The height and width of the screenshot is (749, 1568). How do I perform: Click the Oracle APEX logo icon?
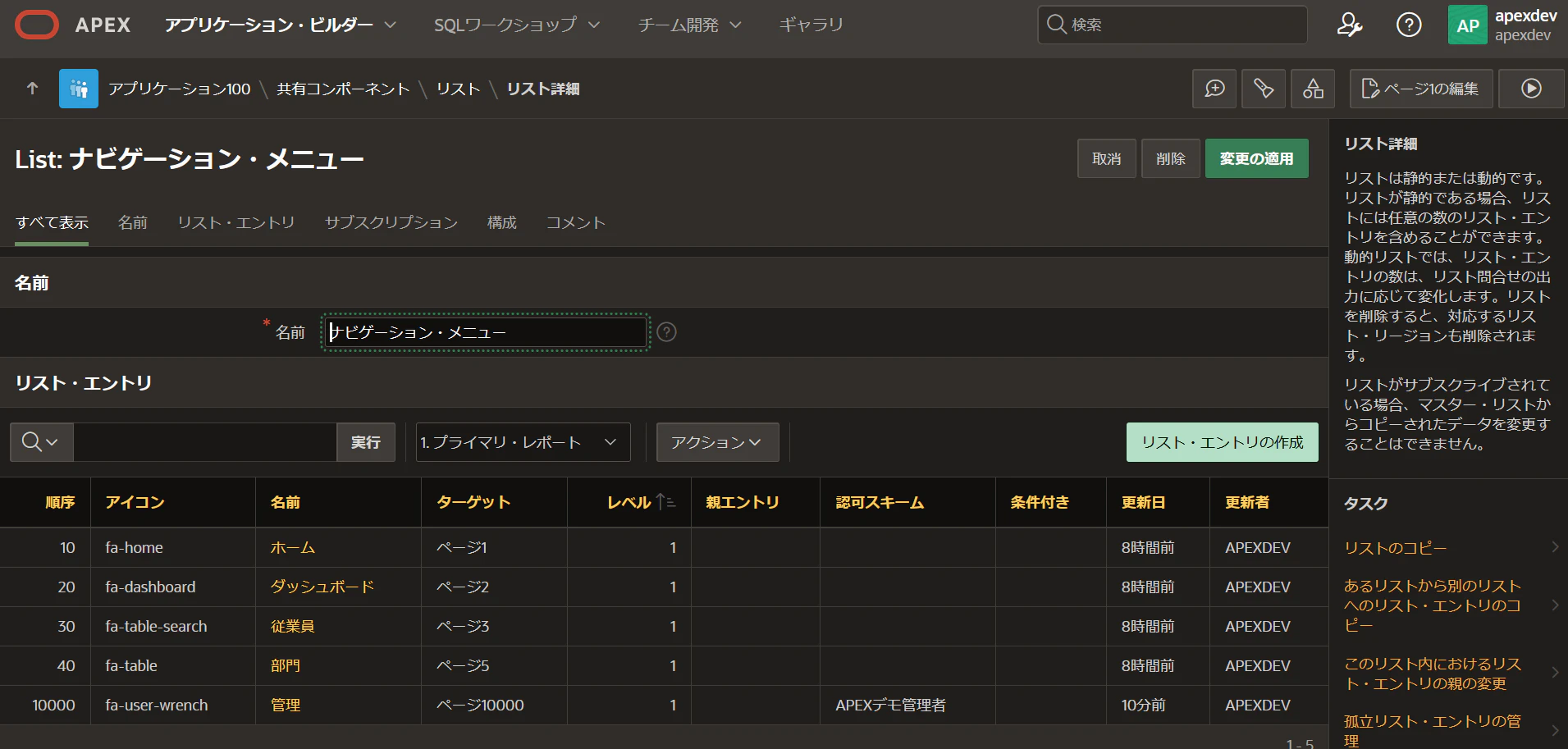click(x=37, y=25)
